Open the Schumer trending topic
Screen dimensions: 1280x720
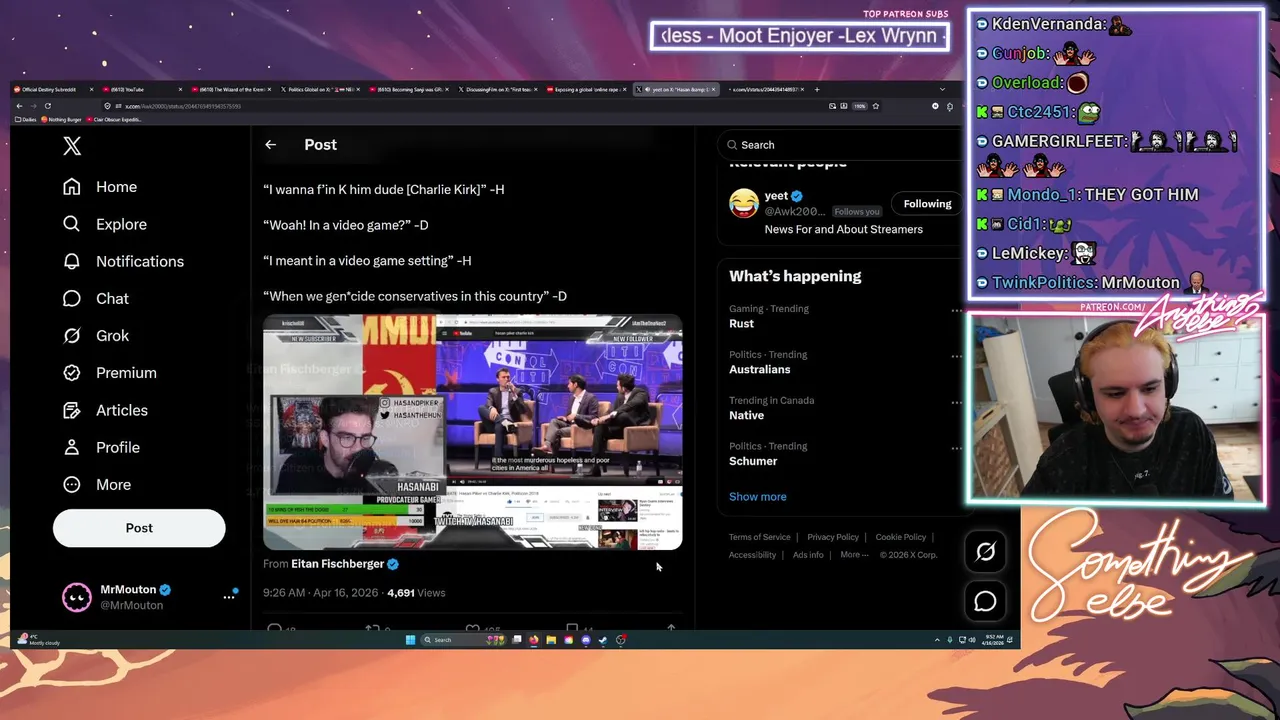(753, 461)
